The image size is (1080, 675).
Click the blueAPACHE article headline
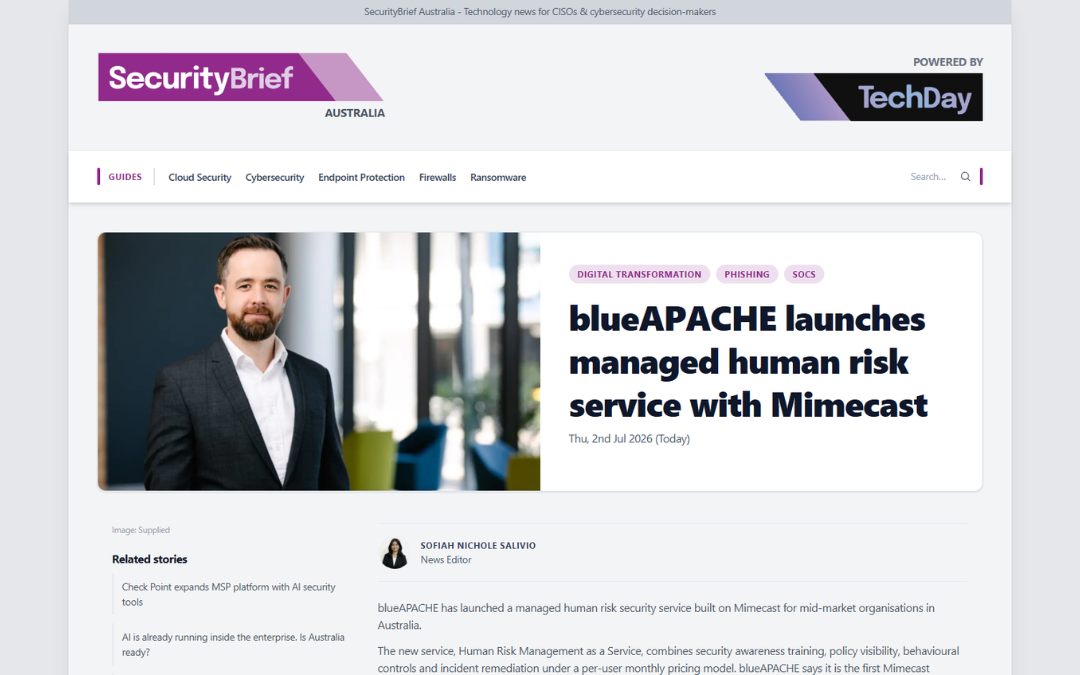(x=748, y=362)
